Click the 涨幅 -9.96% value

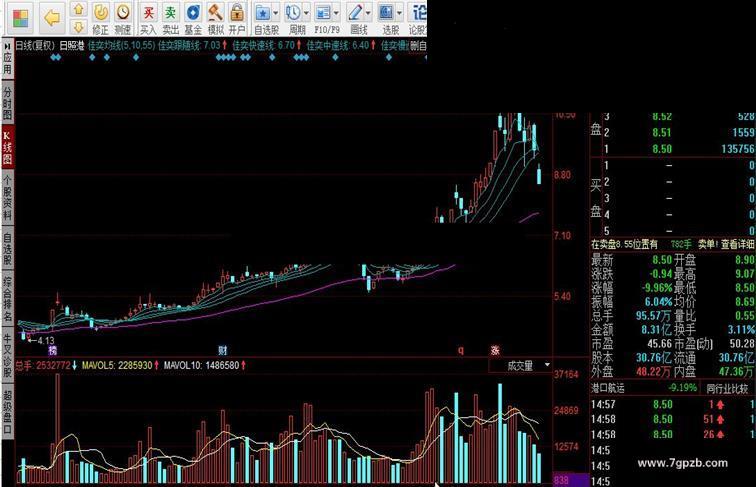(657, 288)
